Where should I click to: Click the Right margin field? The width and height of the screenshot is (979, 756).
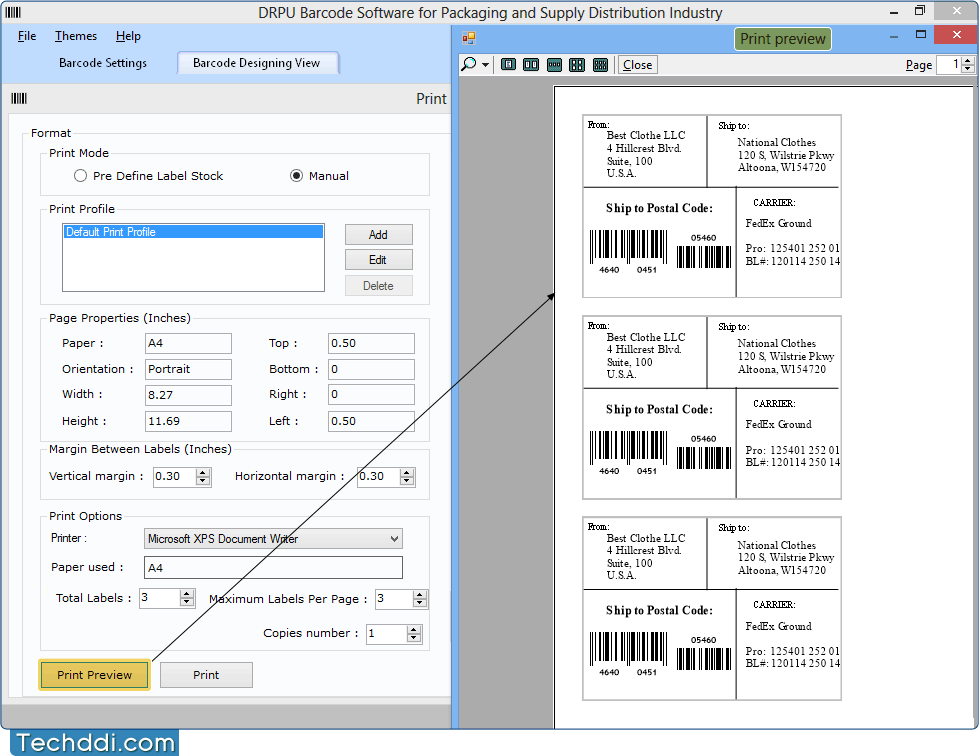[x=371, y=395]
